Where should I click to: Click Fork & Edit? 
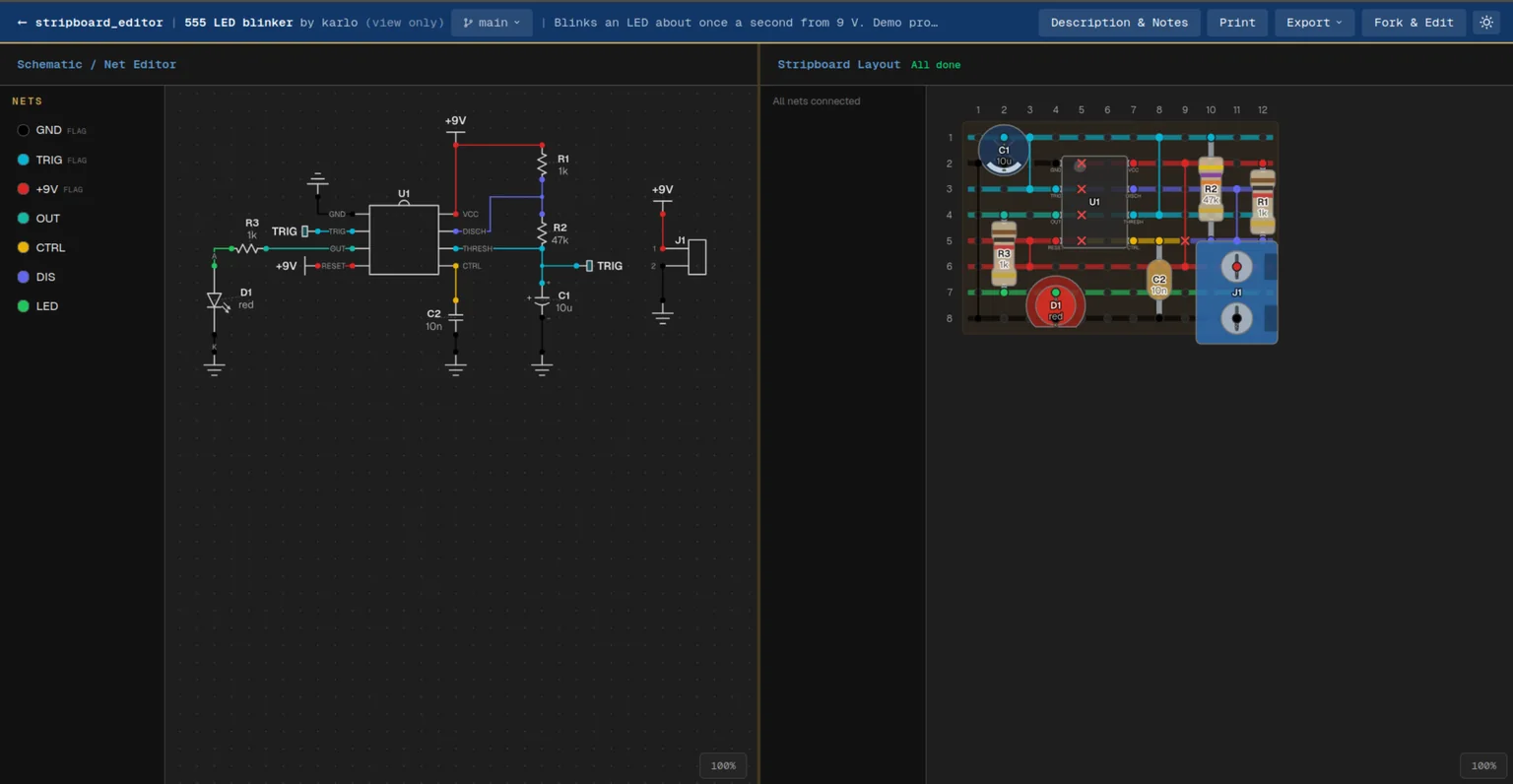(x=1414, y=23)
